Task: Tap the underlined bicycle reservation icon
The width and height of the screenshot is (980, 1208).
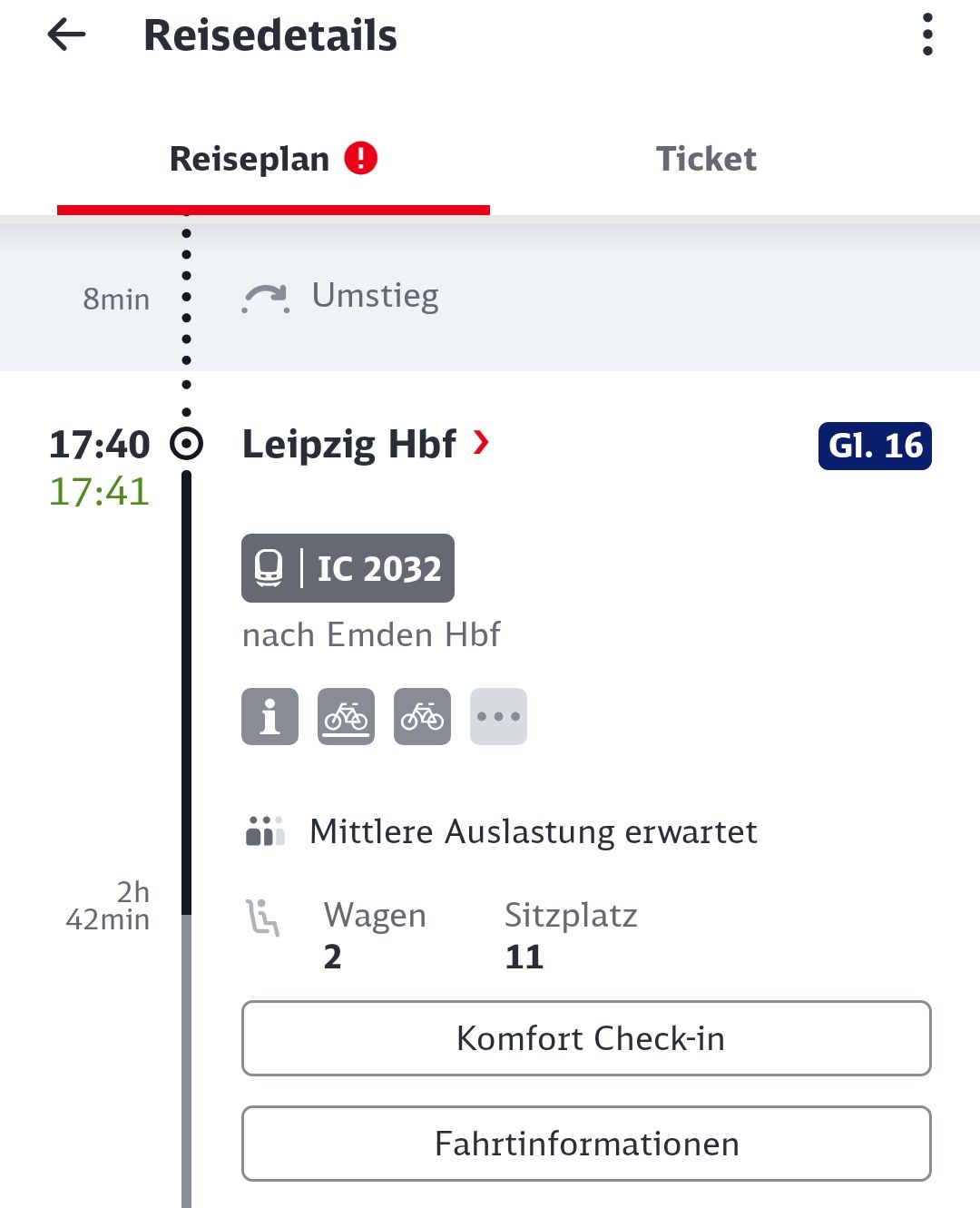Action: (x=346, y=716)
